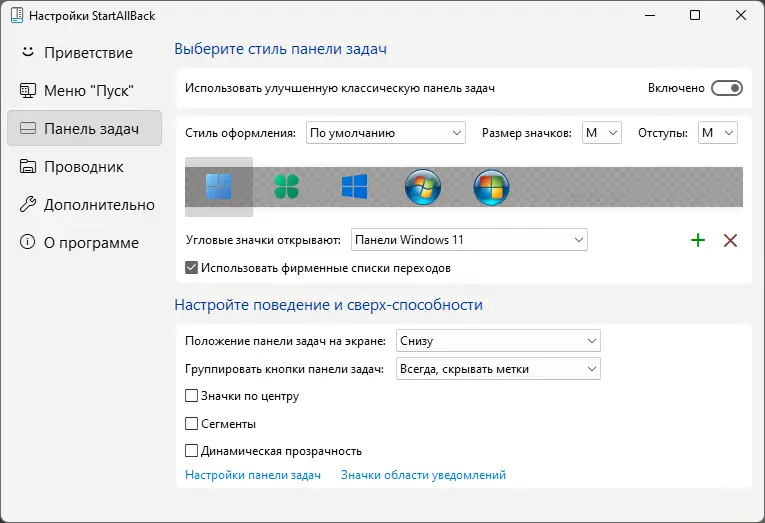Choose the green clover start button icon
The width and height of the screenshot is (765, 523).
(x=286, y=187)
